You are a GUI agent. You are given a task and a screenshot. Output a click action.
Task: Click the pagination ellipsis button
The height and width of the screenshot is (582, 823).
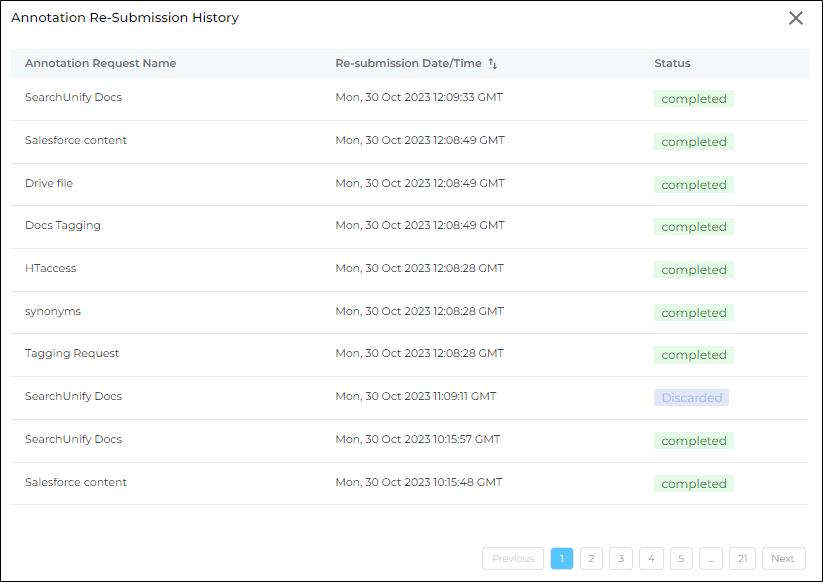pyautogui.click(x=711, y=559)
